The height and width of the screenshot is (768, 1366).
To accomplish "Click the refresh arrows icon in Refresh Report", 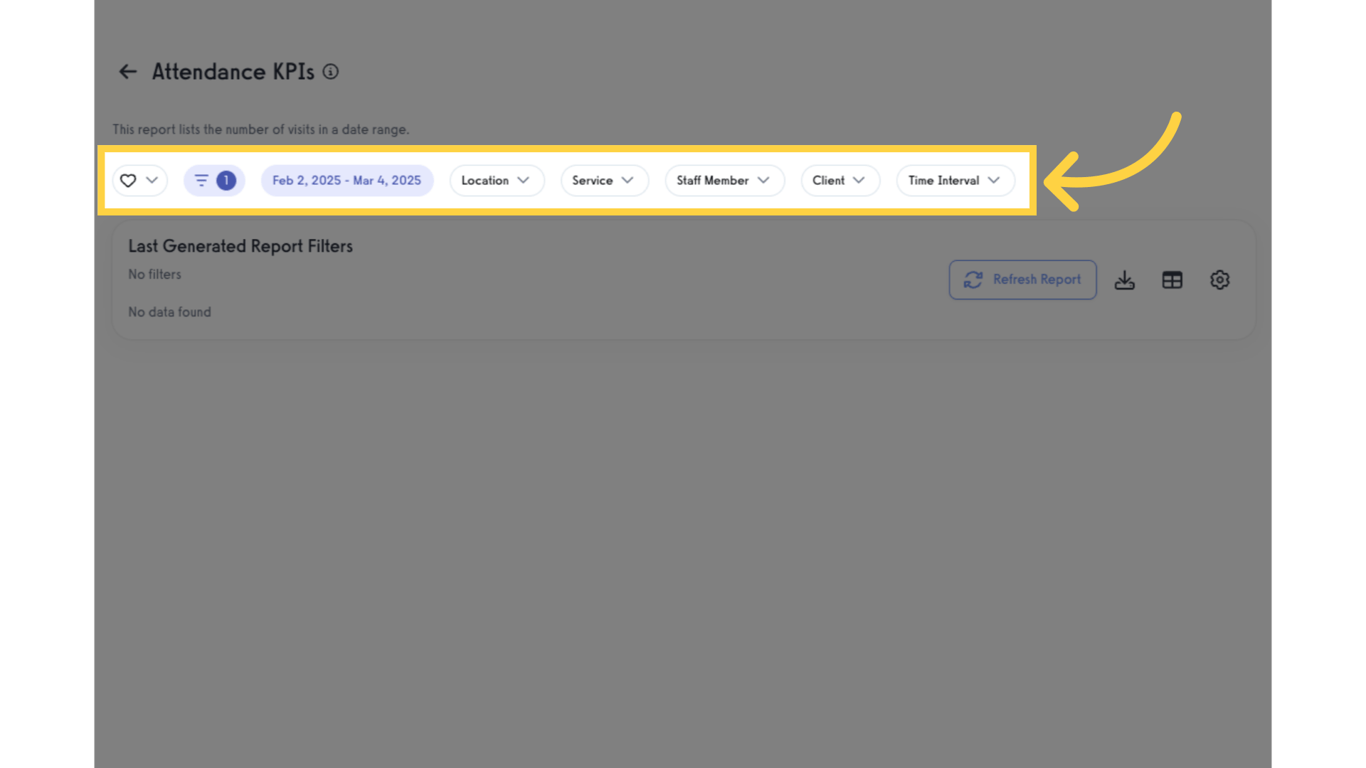I will click(x=973, y=280).
